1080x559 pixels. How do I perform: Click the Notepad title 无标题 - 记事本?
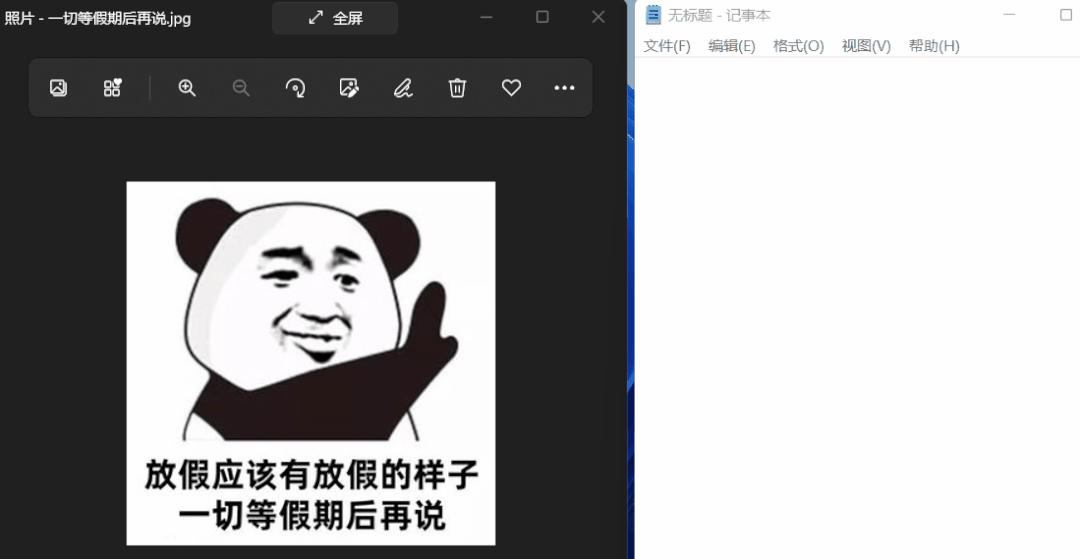[x=719, y=15]
